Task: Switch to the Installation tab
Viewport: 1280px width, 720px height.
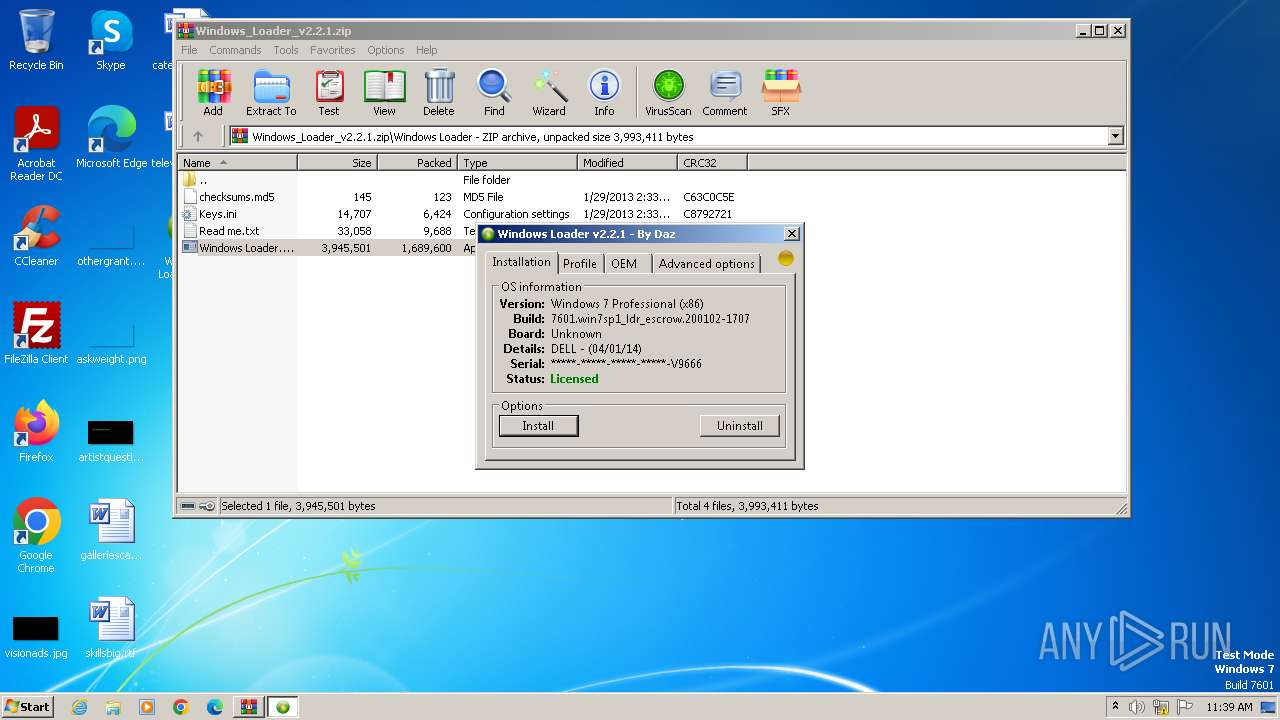Action: [521, 262]
